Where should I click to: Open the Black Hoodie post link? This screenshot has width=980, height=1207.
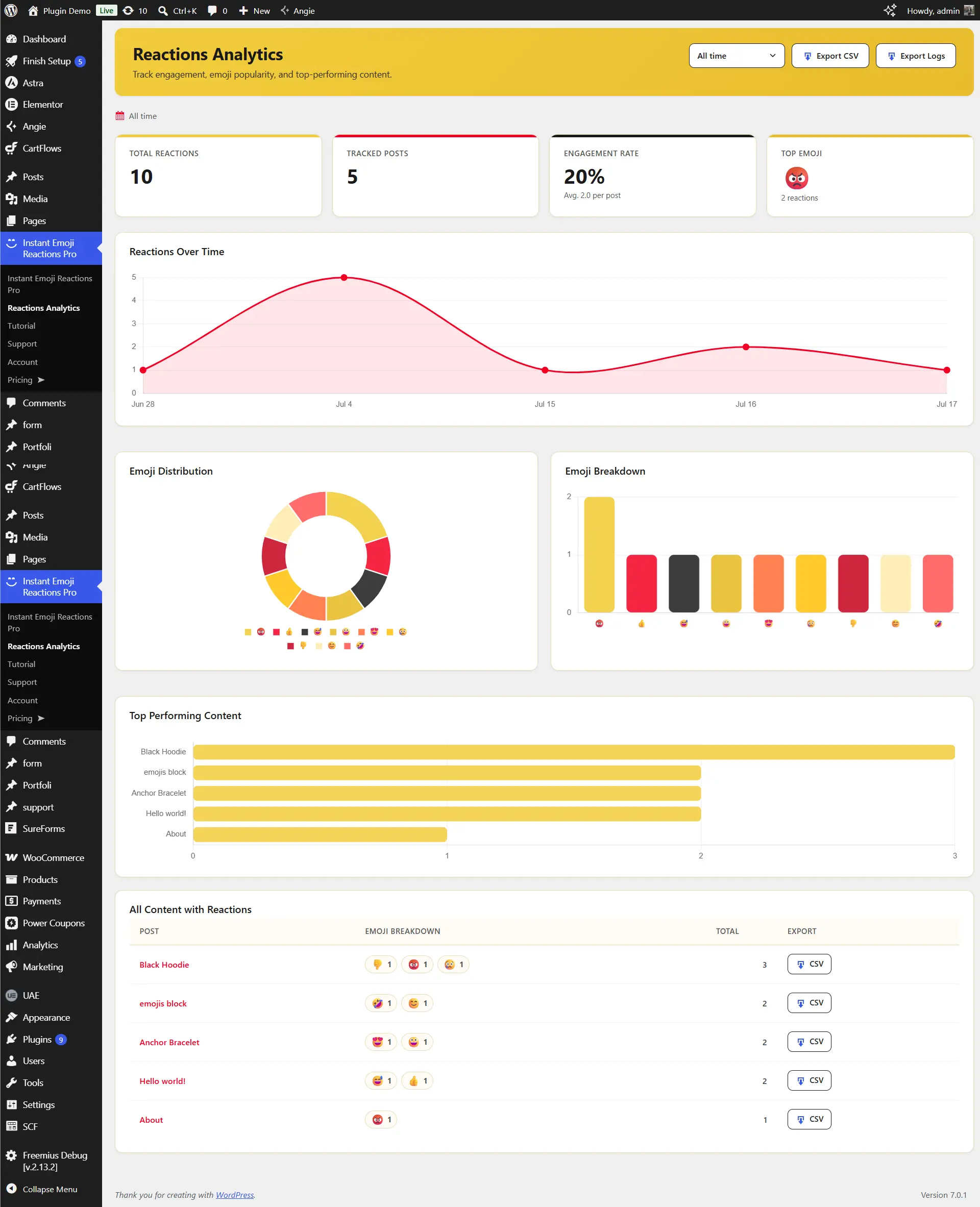tap(164, 965)
